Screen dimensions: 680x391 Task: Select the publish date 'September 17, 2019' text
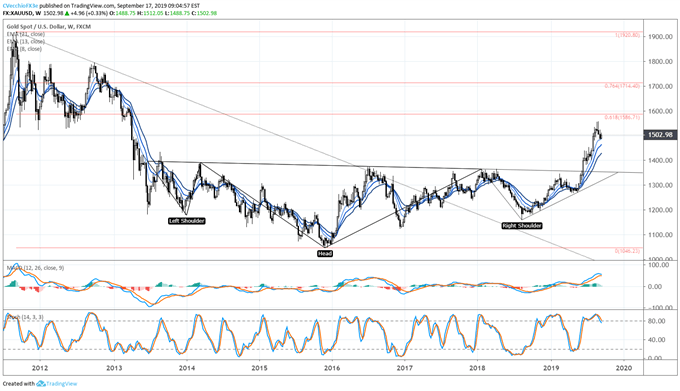pos(140,7)
